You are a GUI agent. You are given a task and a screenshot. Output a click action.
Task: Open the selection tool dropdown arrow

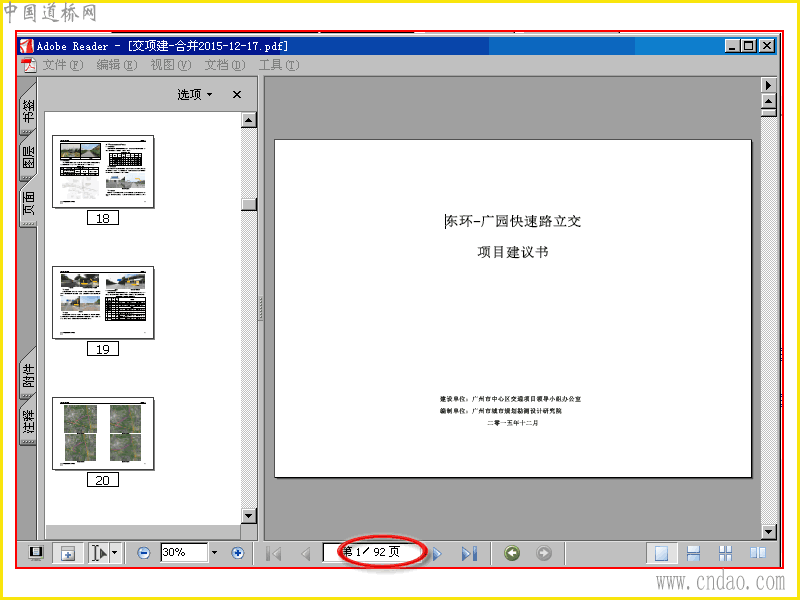(x=115, y=553)
